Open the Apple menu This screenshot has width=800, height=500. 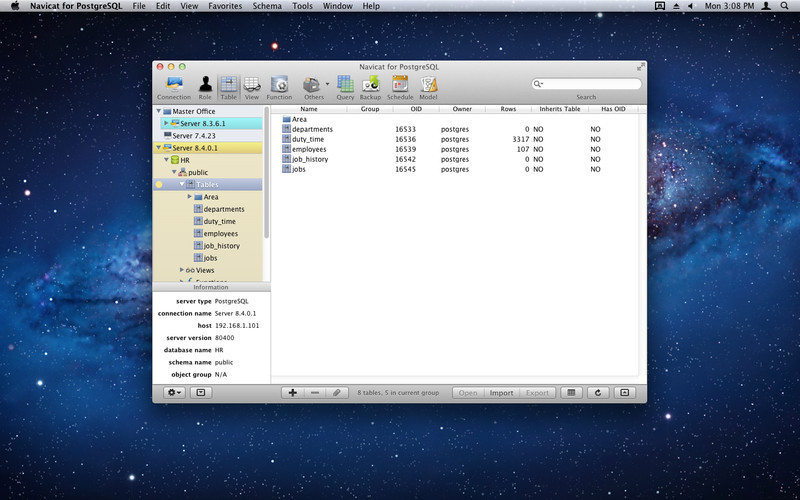pyautogui.click(x=15, y=6)
